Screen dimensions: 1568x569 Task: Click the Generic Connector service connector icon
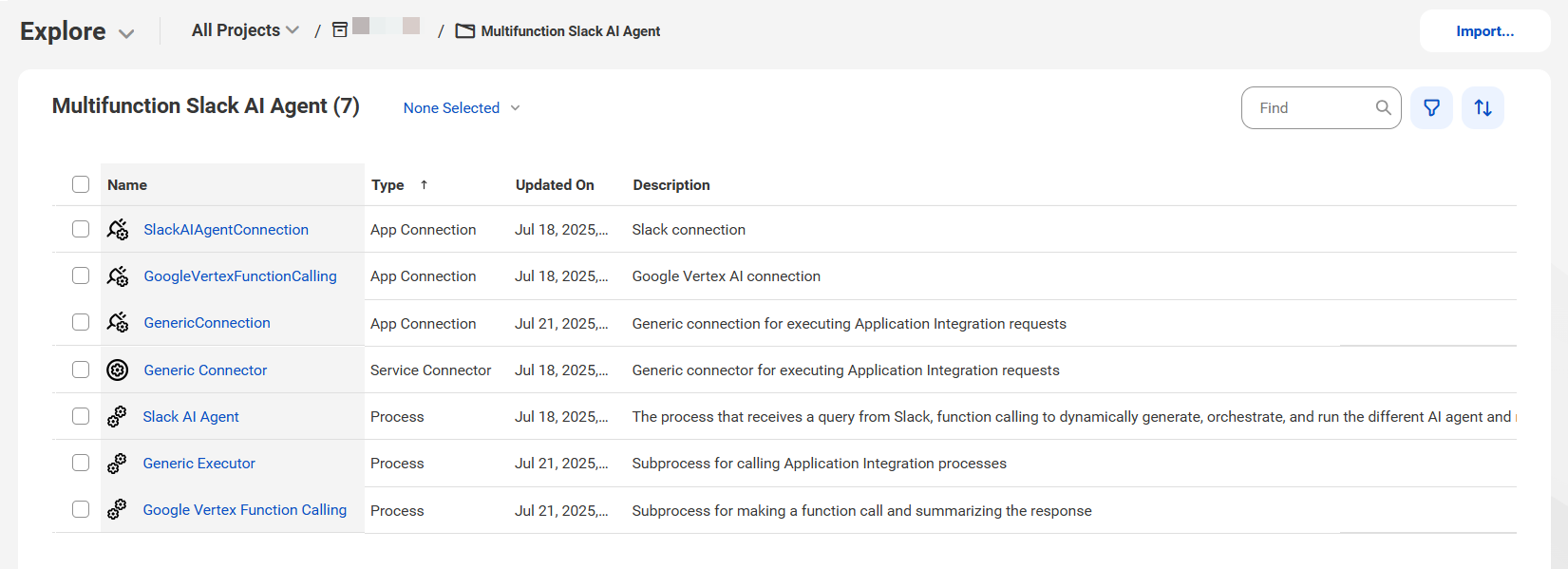tap(118, 370)
